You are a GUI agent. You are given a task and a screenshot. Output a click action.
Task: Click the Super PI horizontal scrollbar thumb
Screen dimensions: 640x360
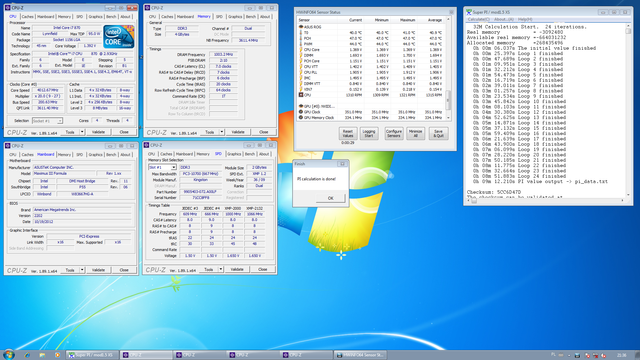pyautogui.click(x=473, y=200)
